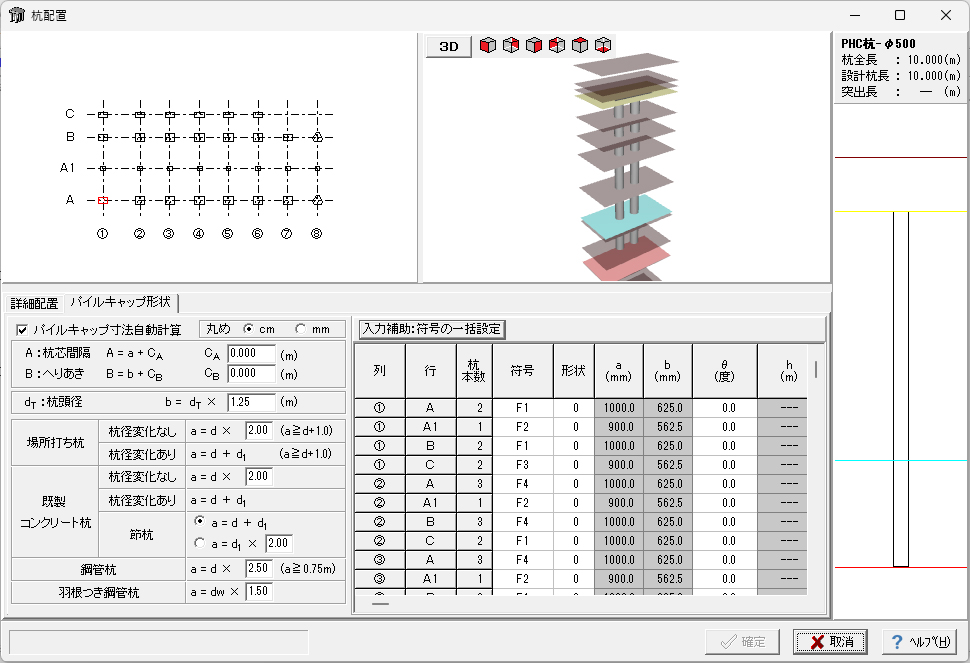Click the CB value input field
970x663 pixels.
(251, 373)
